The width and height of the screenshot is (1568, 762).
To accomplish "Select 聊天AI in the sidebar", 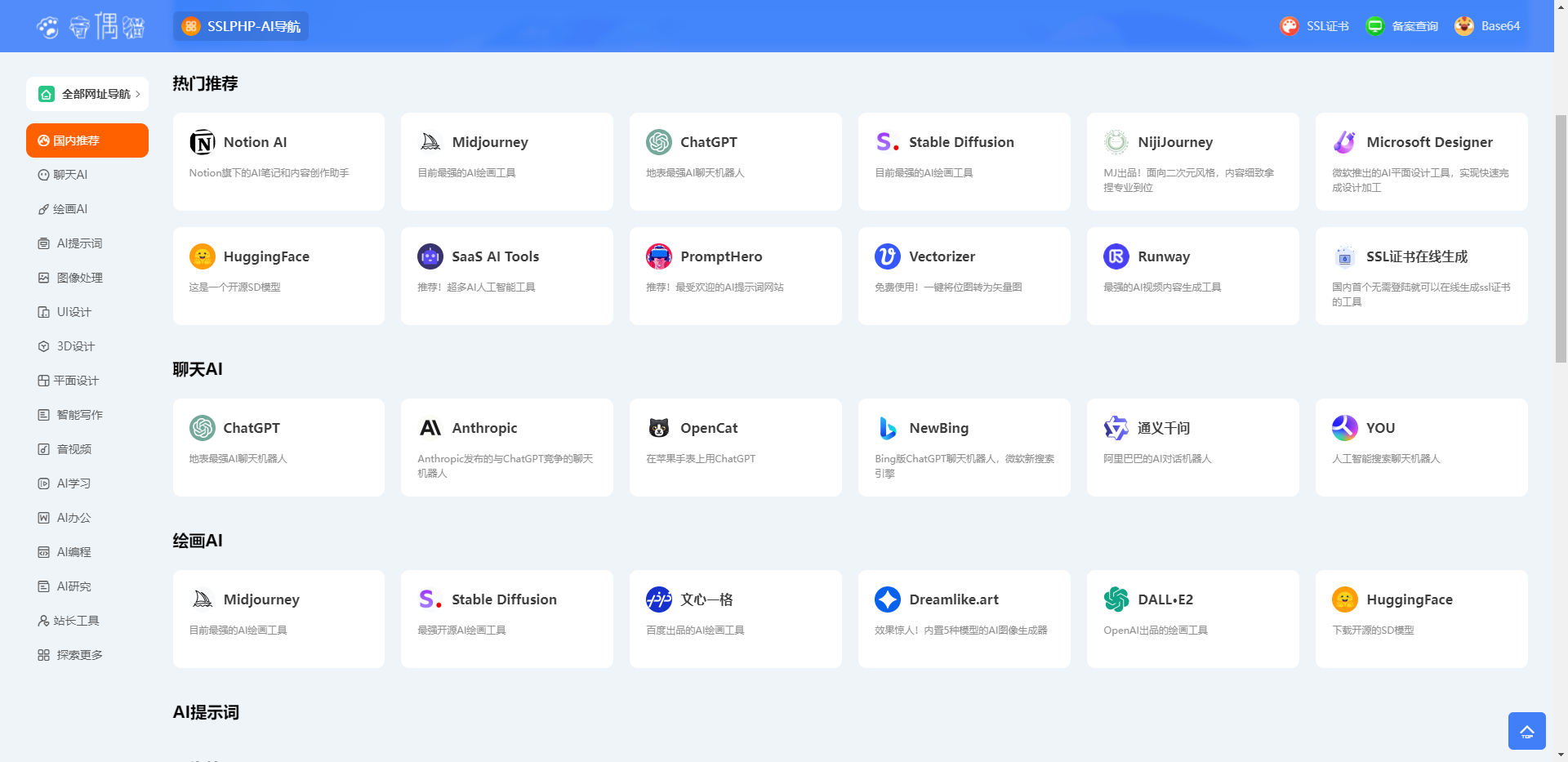I will click(87, 175).
